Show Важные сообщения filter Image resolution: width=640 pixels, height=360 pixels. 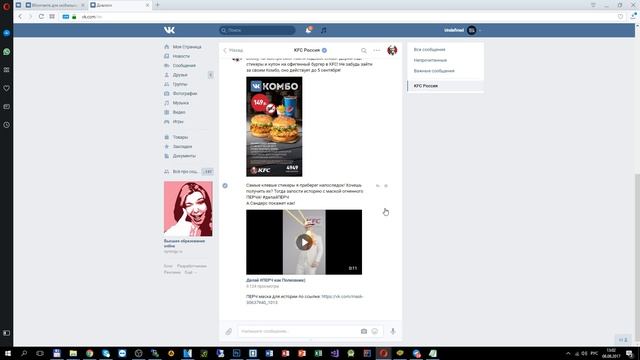pyautogui.click(x=434, y=71)
